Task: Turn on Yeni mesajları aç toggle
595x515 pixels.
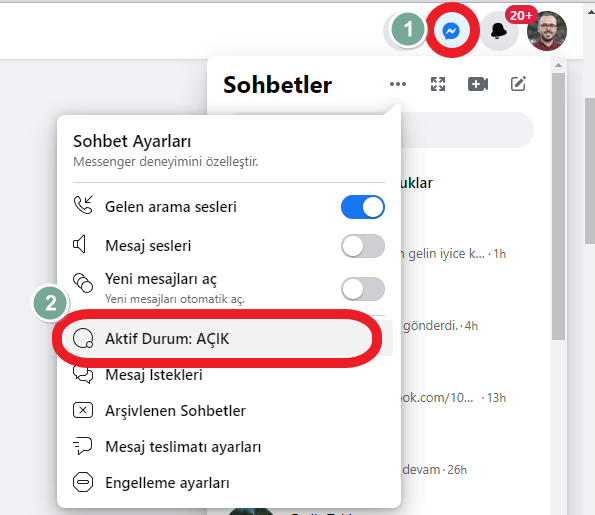Action: (x=363, y=289)
